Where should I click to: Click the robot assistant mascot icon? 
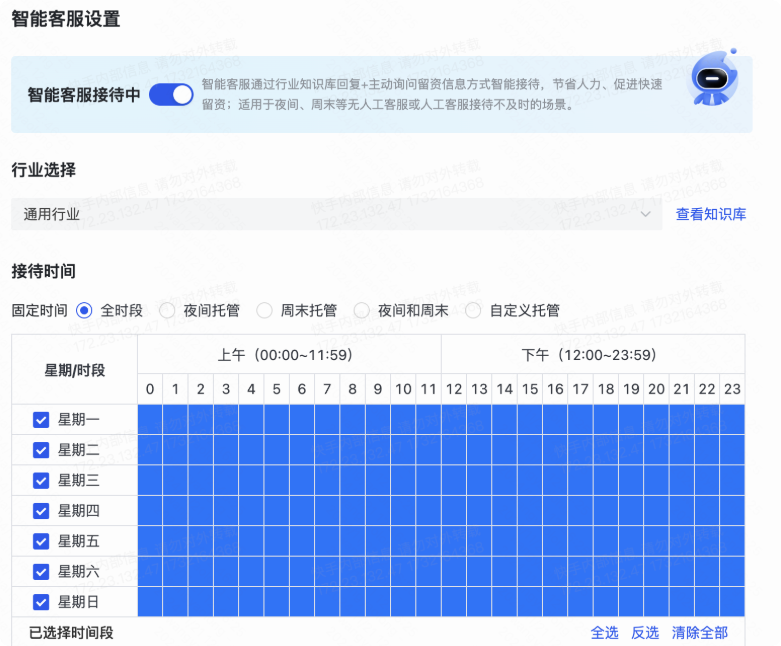pyautogui.click(x=713, y=78)
